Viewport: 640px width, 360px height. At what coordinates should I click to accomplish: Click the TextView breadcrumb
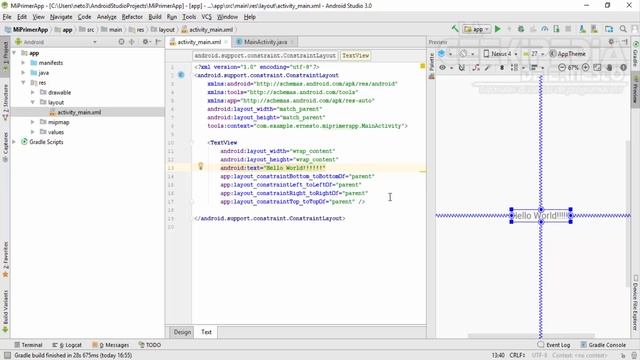pyautogui.click(x=356, y=56)
